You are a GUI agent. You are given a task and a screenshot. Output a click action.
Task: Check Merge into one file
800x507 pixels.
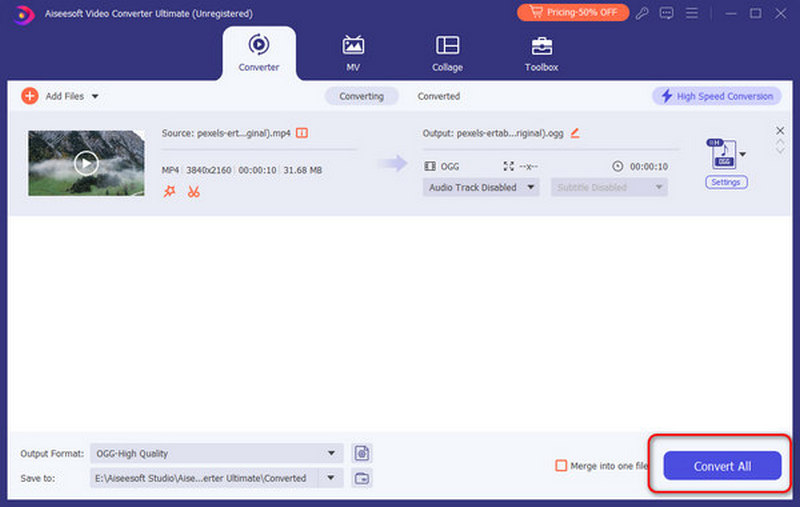coord(561,466)
